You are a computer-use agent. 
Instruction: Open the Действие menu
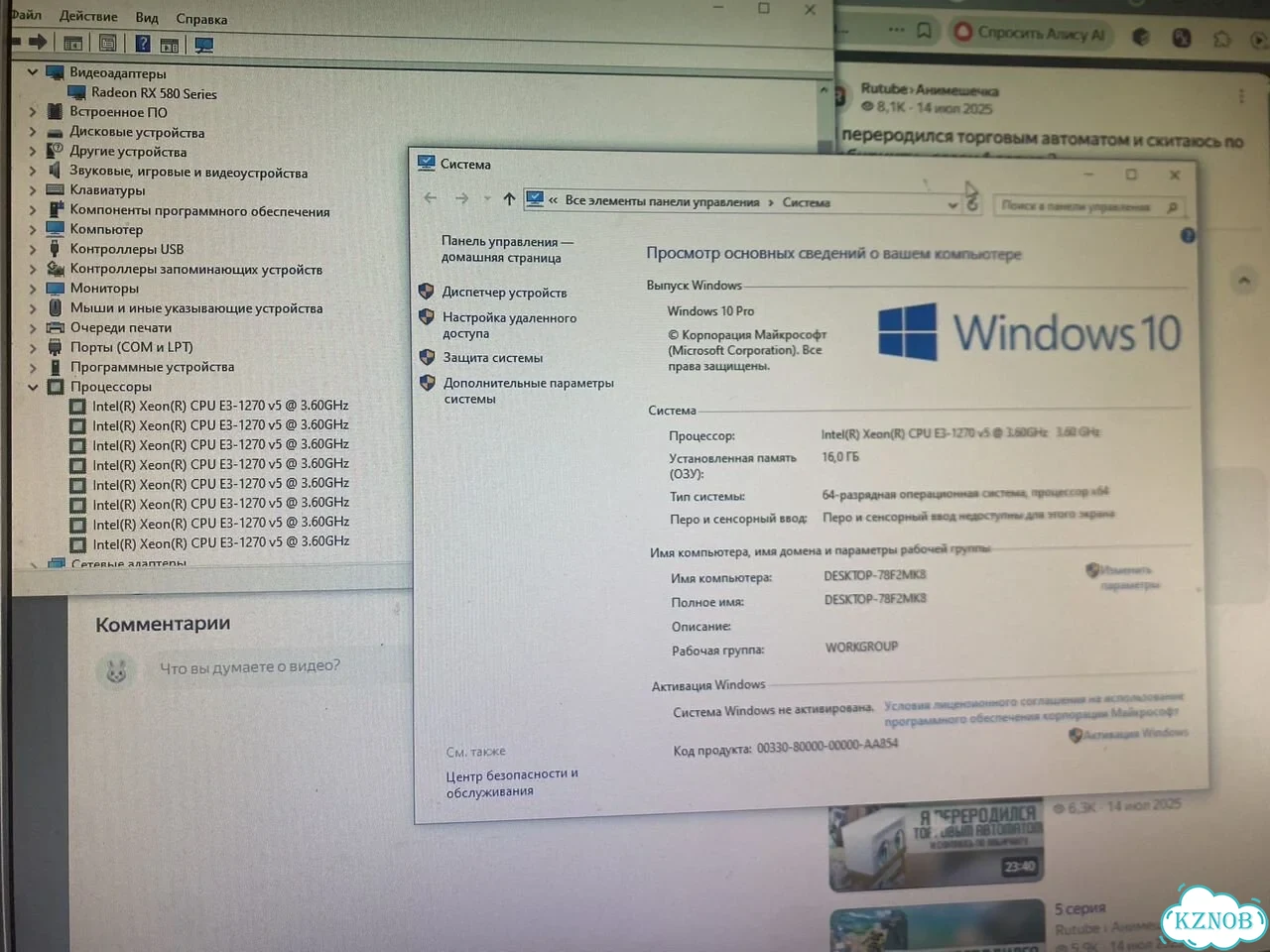point(88,16)
